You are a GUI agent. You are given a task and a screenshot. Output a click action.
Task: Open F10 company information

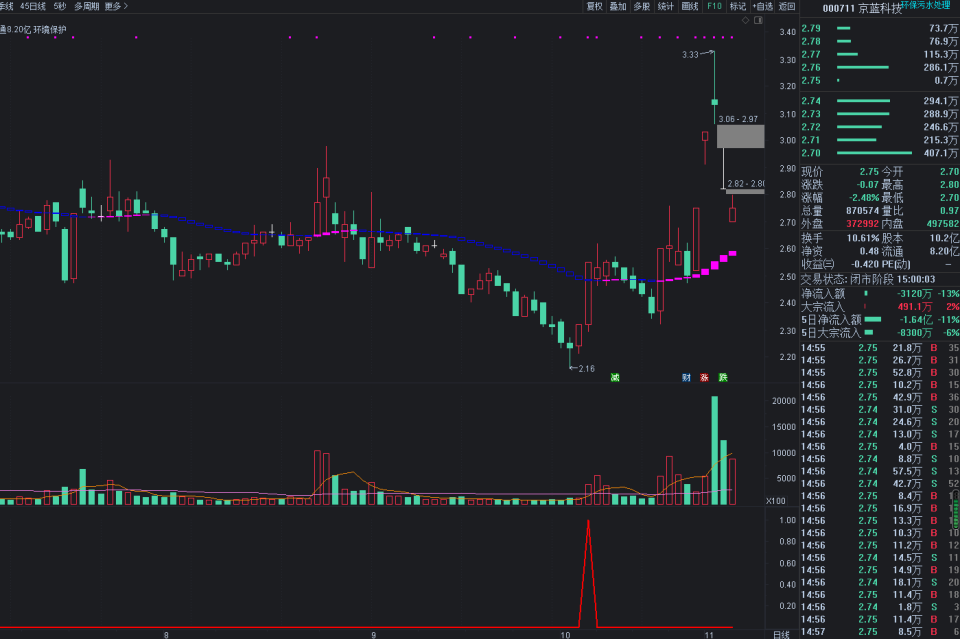(714, 6)
